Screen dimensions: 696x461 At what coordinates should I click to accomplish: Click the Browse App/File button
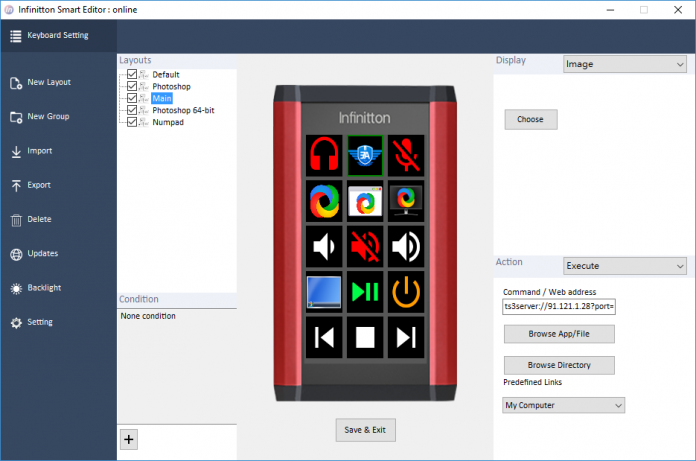559,334
